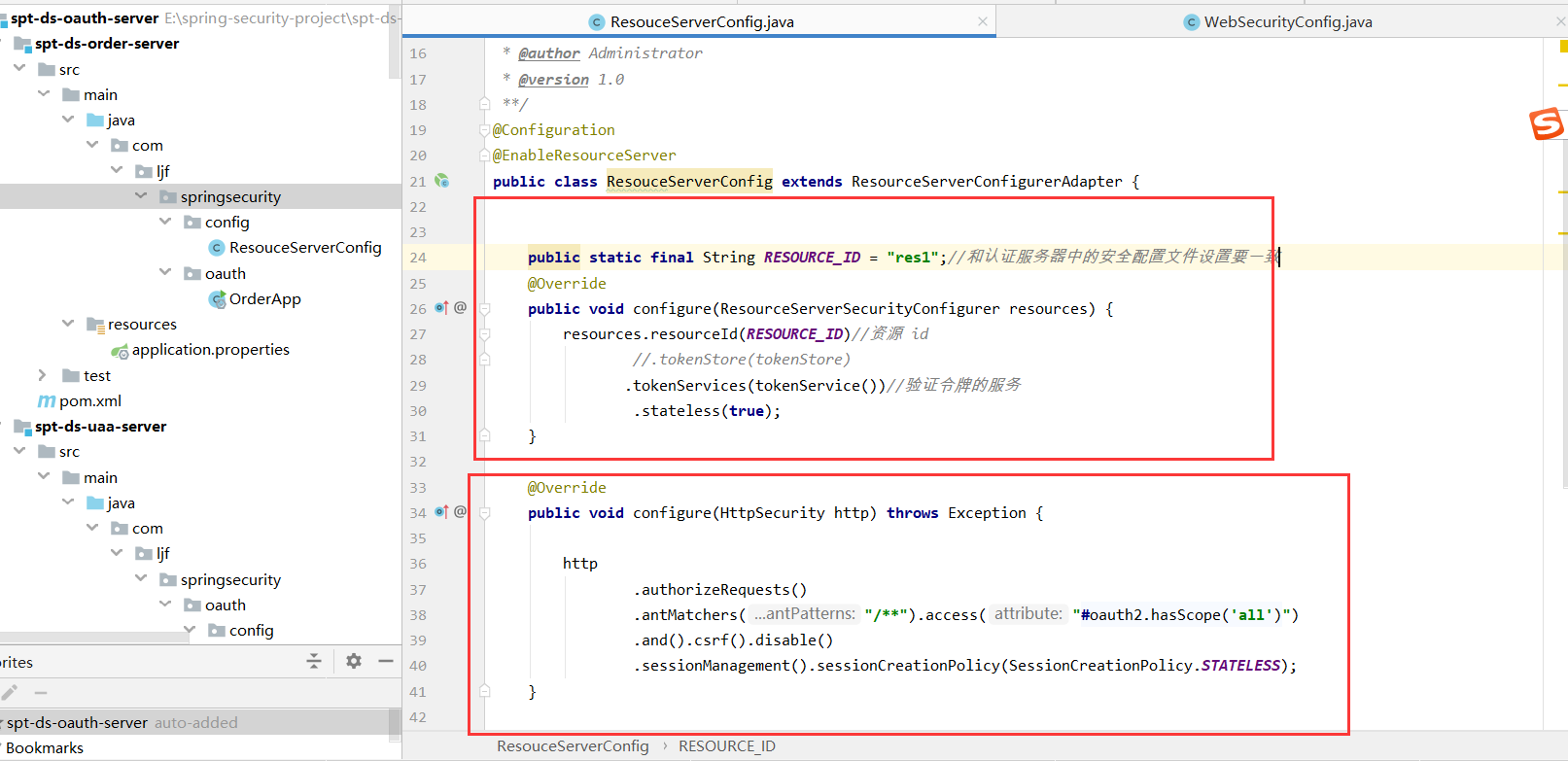This screenshot has height=761, width=1568.
Task: Click the expand/collapse all icon in favorites toolbar
Action: [314, 661]
